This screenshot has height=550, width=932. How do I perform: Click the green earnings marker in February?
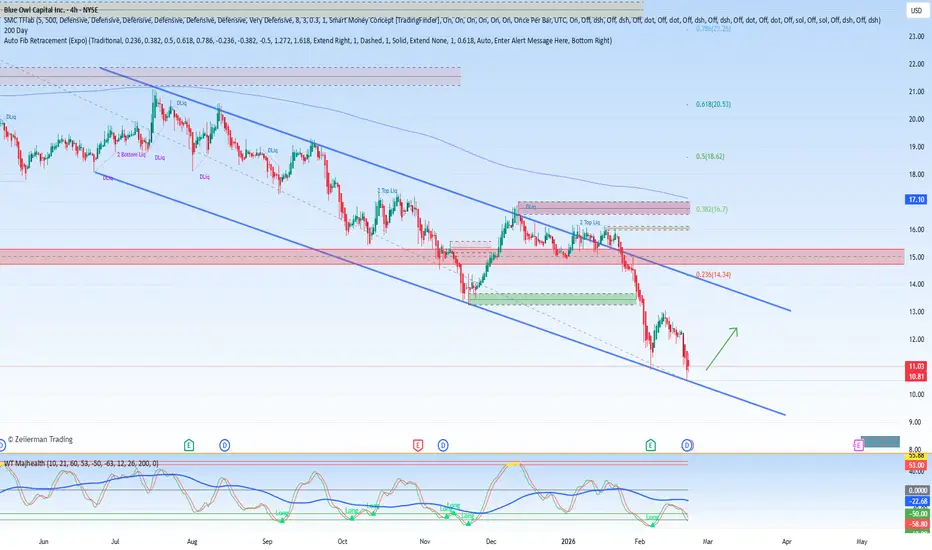coord(651,445)
